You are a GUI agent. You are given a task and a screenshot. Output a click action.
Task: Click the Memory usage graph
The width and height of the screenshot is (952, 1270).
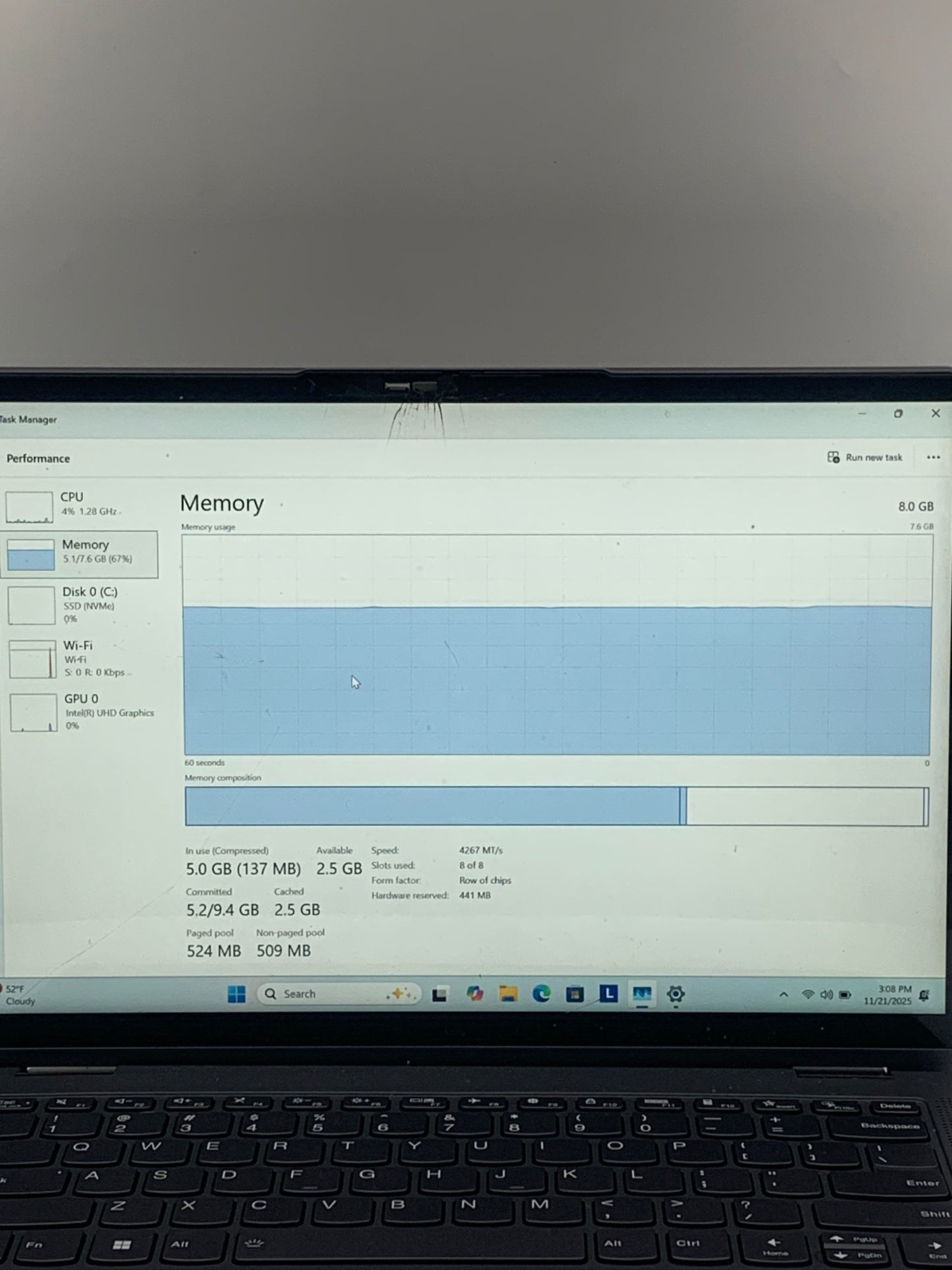[557, 645]
